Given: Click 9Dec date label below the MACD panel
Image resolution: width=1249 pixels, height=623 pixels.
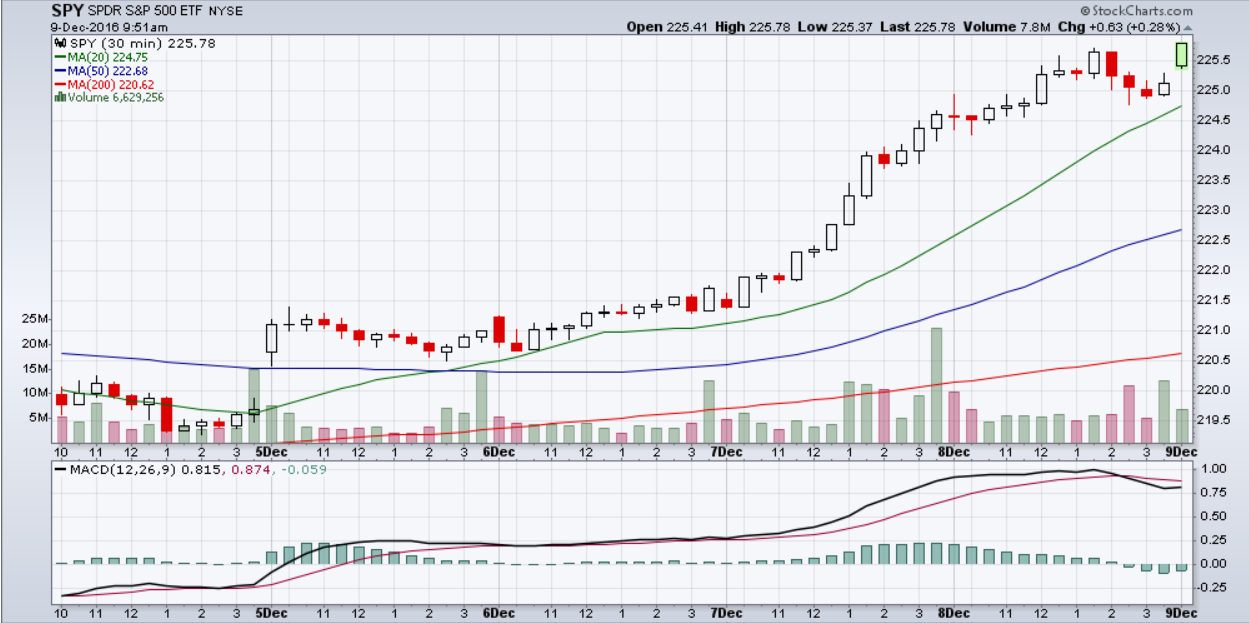Looking at the screenshot, I should [x=1182, y=612].
